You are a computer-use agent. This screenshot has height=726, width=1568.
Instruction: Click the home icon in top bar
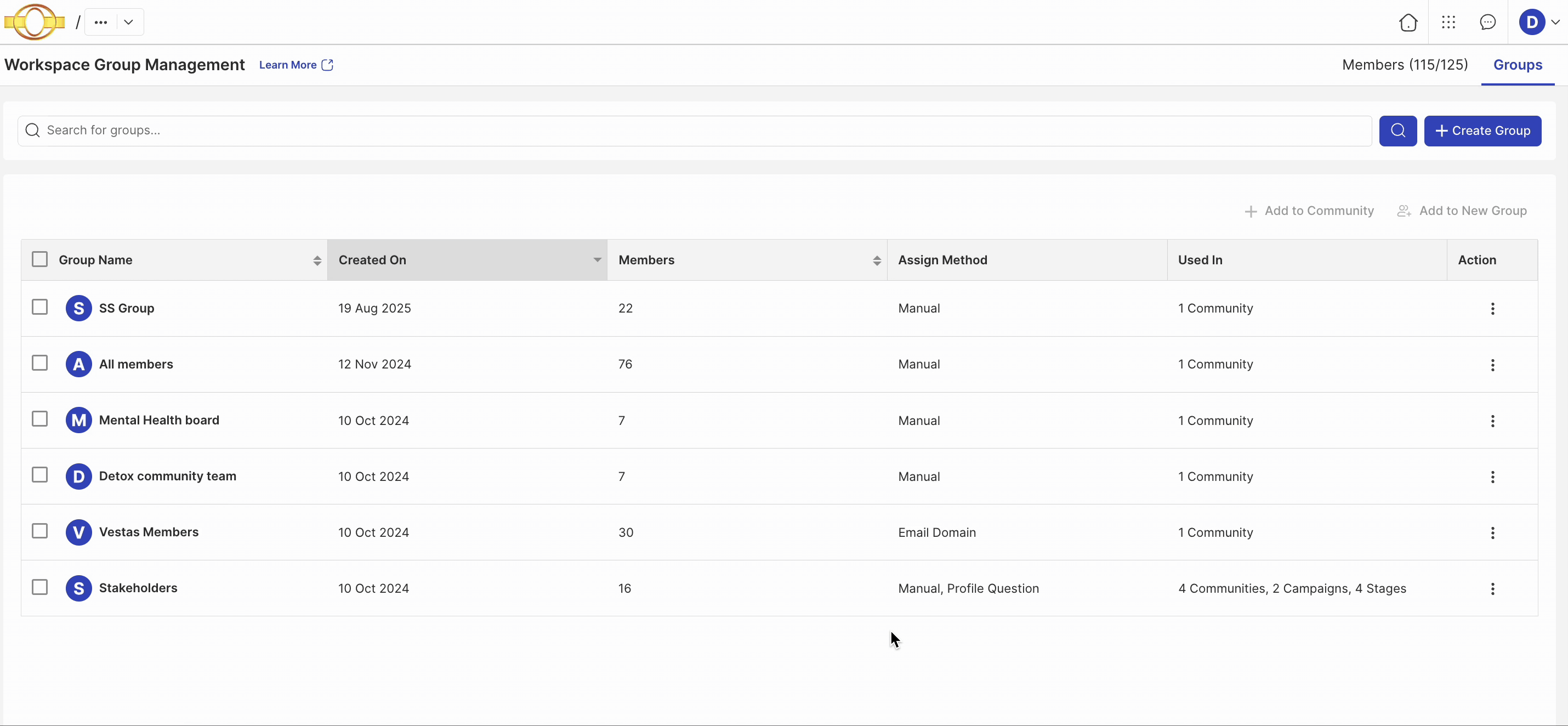[1408, 22]
